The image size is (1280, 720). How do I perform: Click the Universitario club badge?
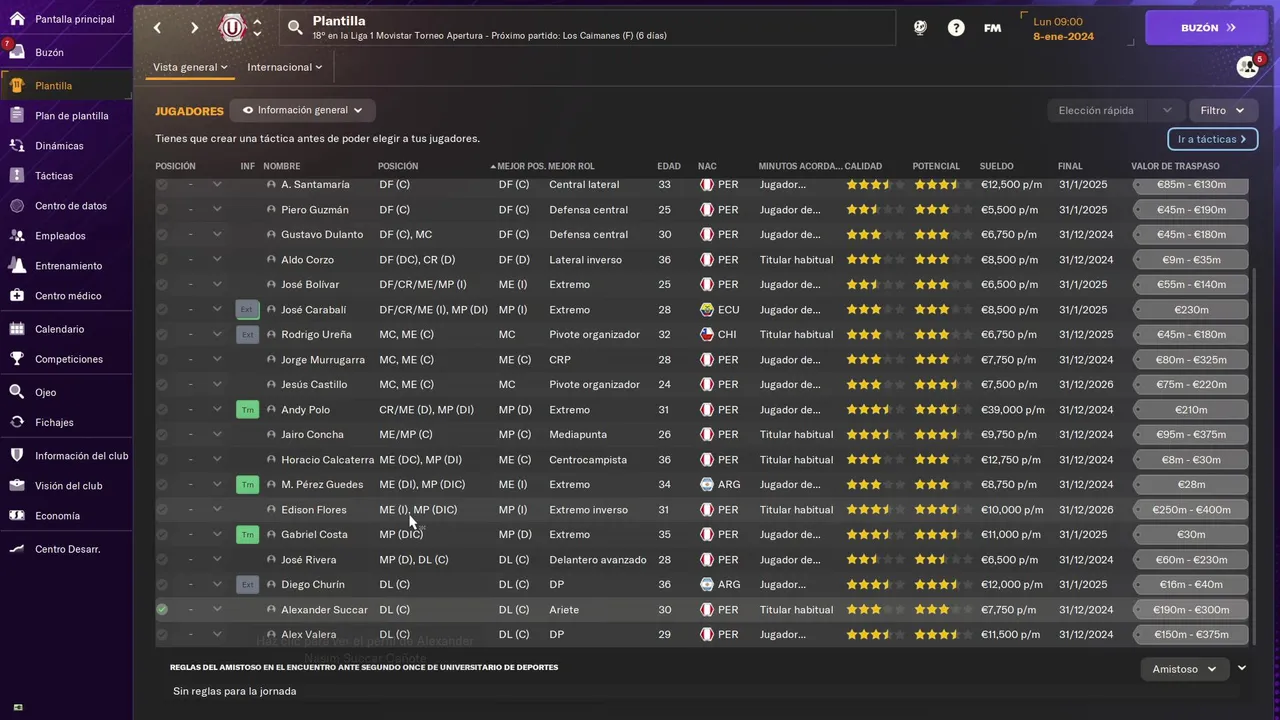(x=232, y=28)
